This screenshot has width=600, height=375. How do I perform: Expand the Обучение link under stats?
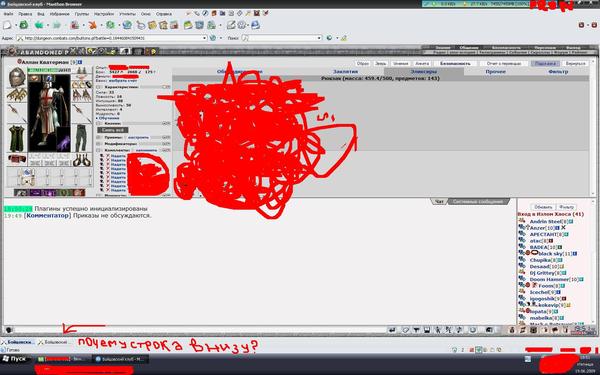[x=109, y=118]
